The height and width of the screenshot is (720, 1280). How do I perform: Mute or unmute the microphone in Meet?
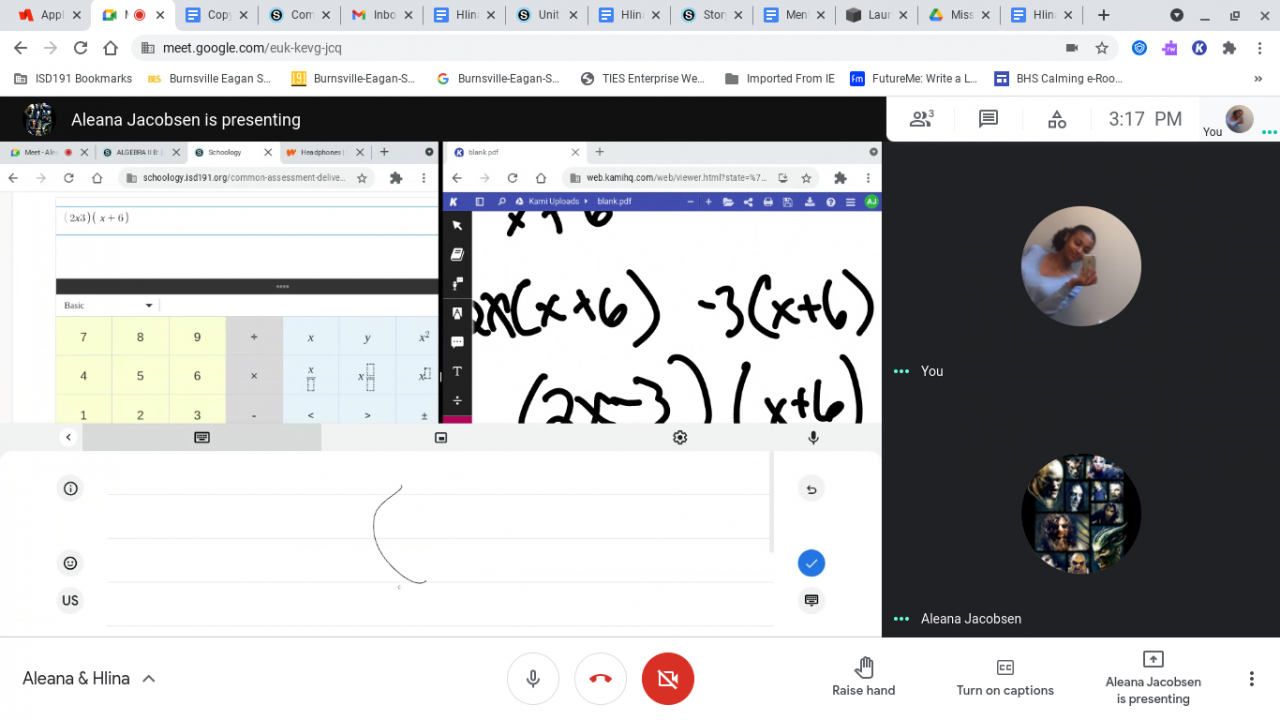(x=533, y=679)
